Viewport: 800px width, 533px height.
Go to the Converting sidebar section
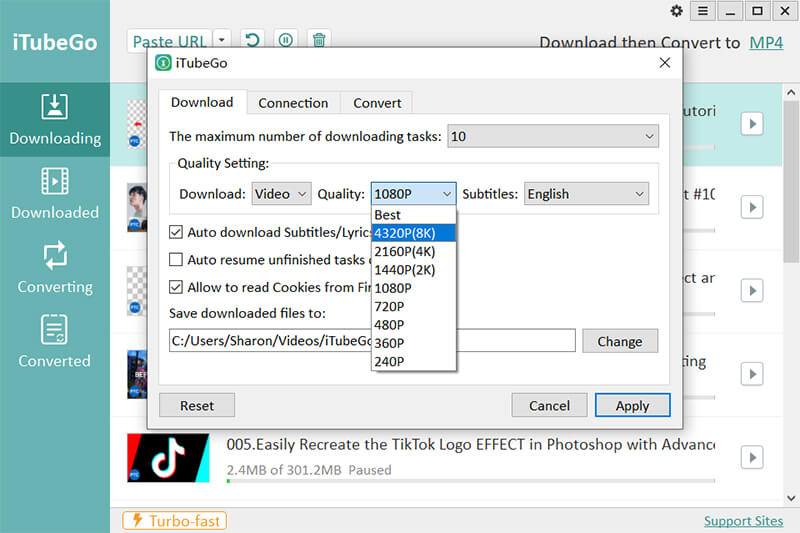(x=55, y=268)
